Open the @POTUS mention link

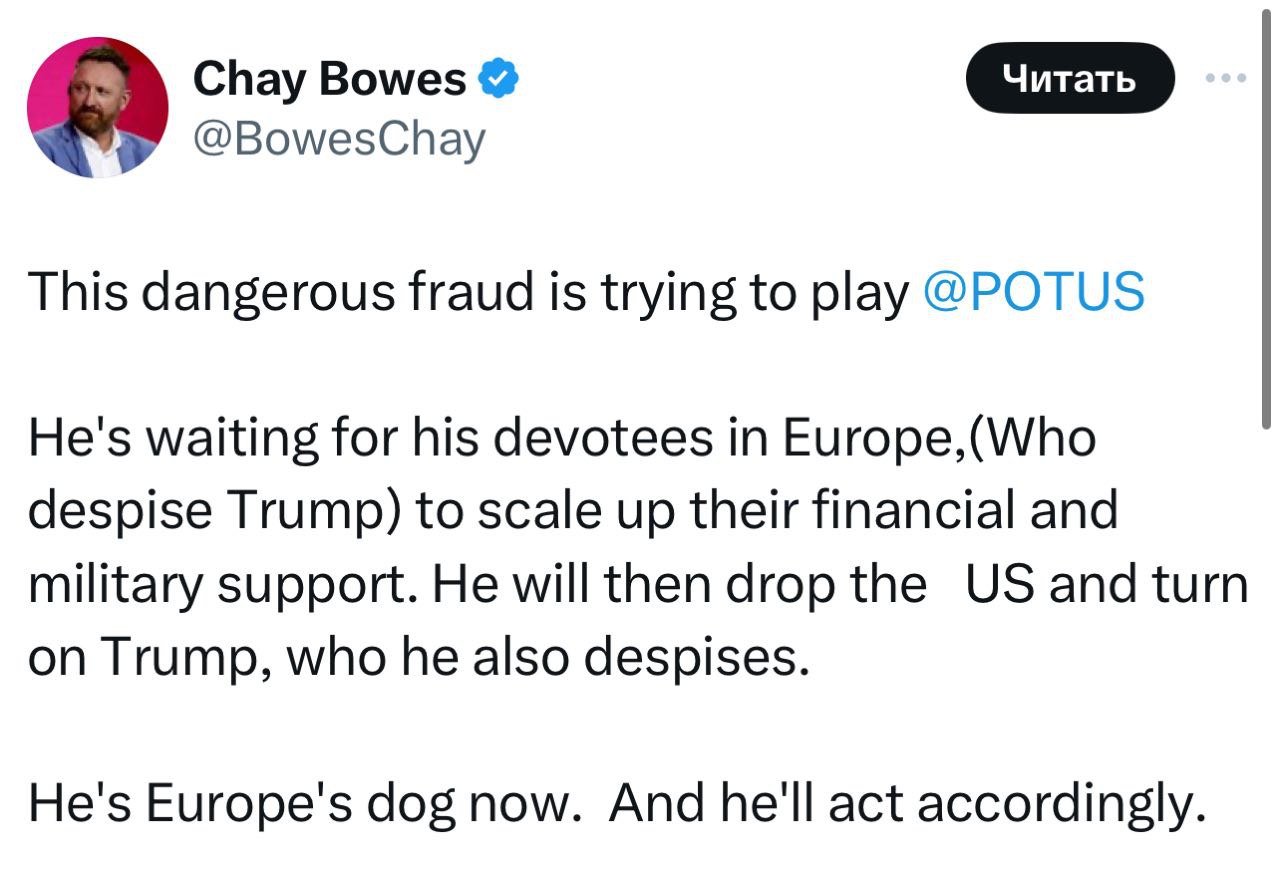pos(1031,292)
